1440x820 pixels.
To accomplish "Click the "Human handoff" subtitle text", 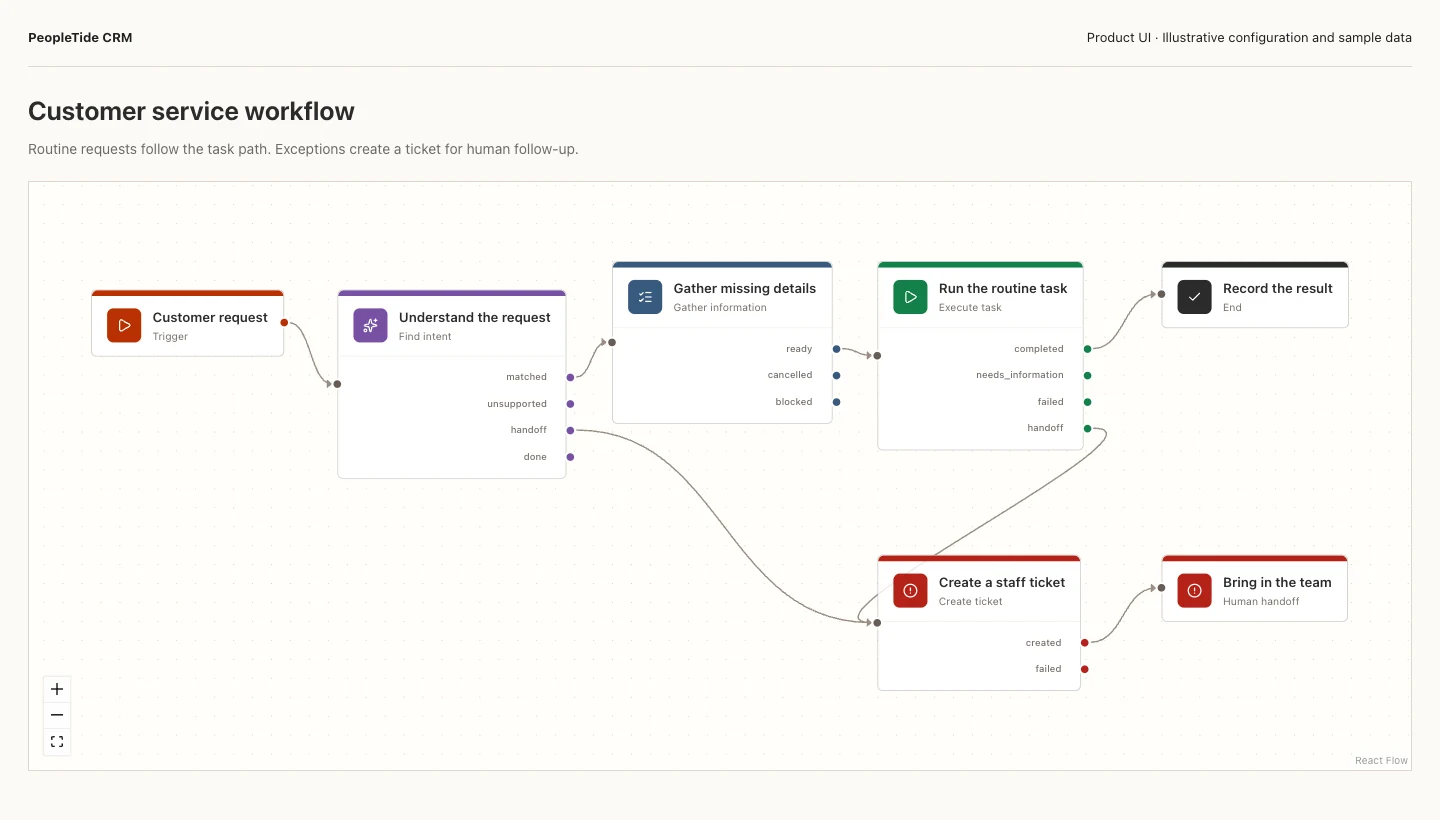I will point(1261,602).
